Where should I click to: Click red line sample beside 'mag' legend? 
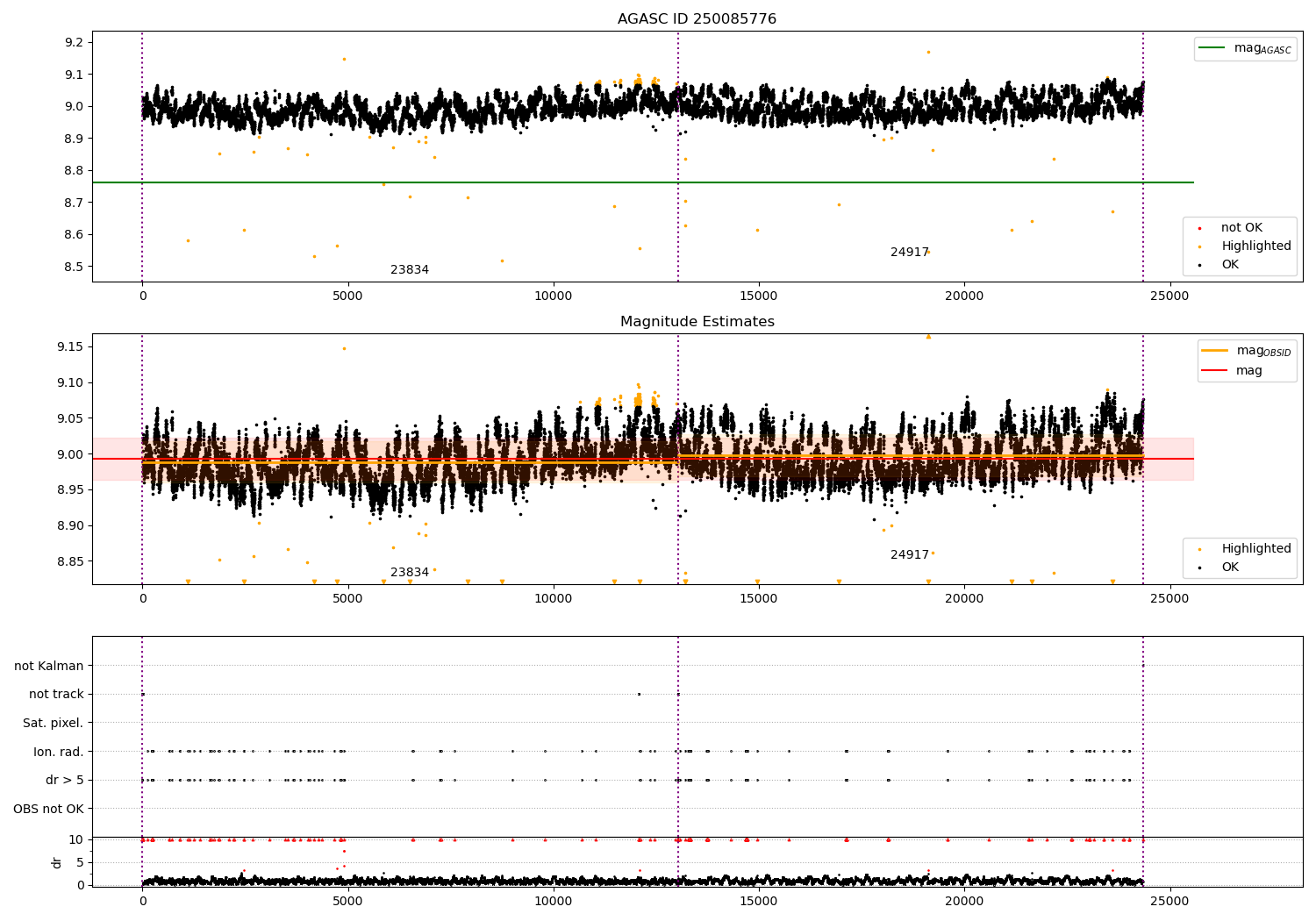coord(1214,371)
